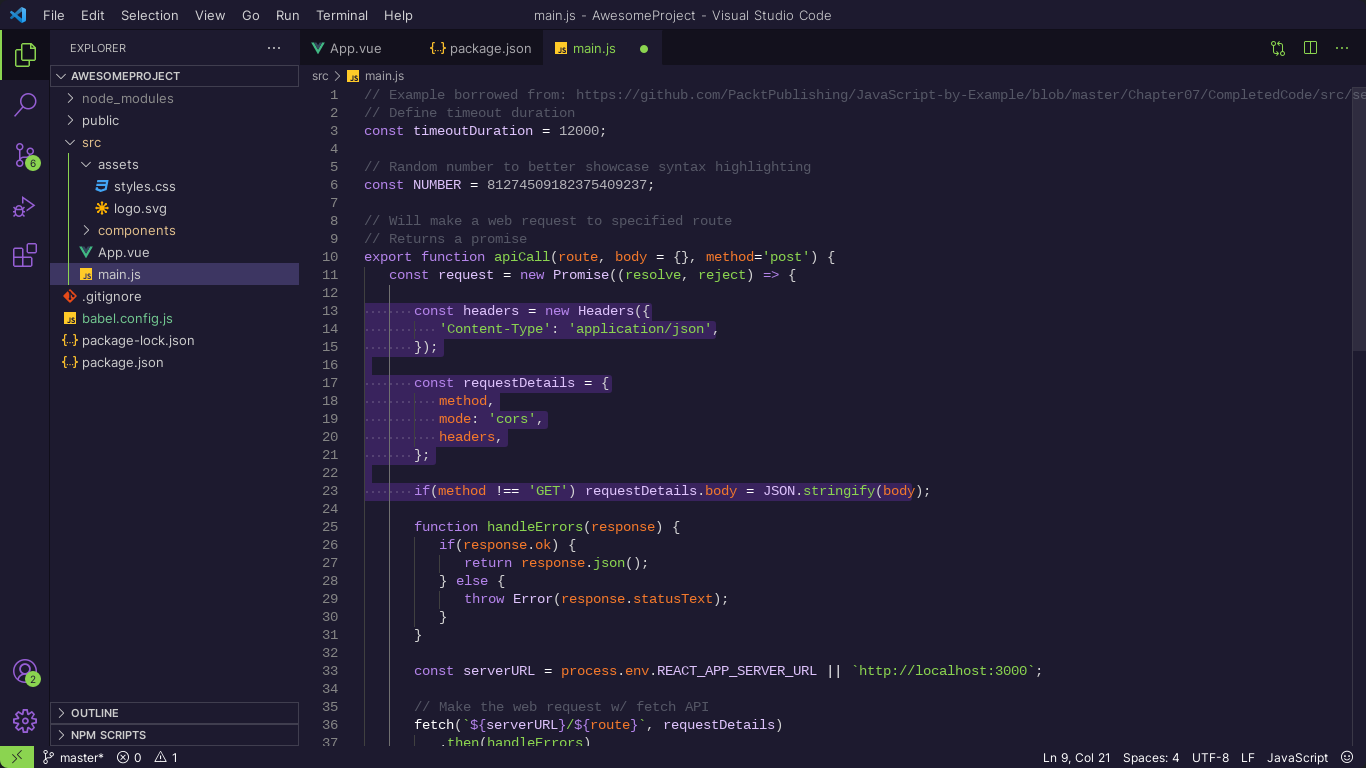Click the apiCall function name on line 10
Screen dimensions: 1366x768
tap(523, 256)
